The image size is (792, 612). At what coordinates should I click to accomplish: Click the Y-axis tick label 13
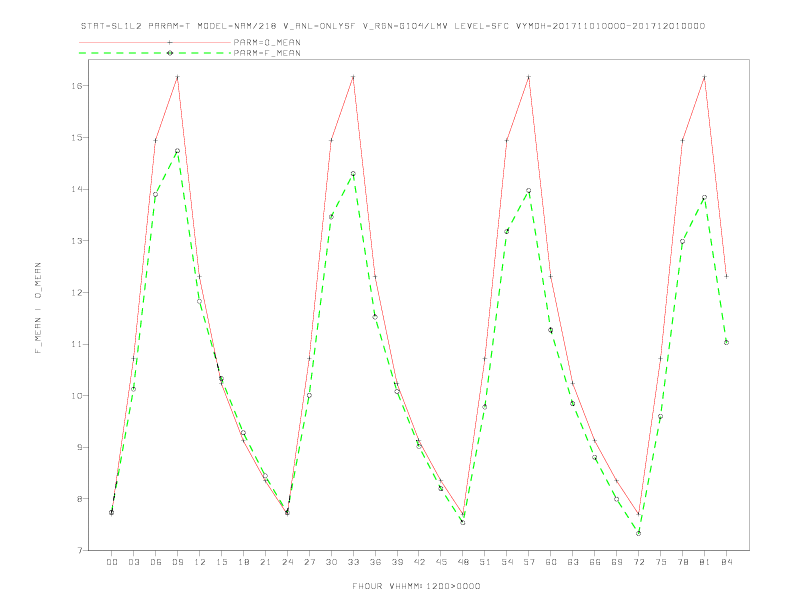pyautogui.click(x=76, y=241)
